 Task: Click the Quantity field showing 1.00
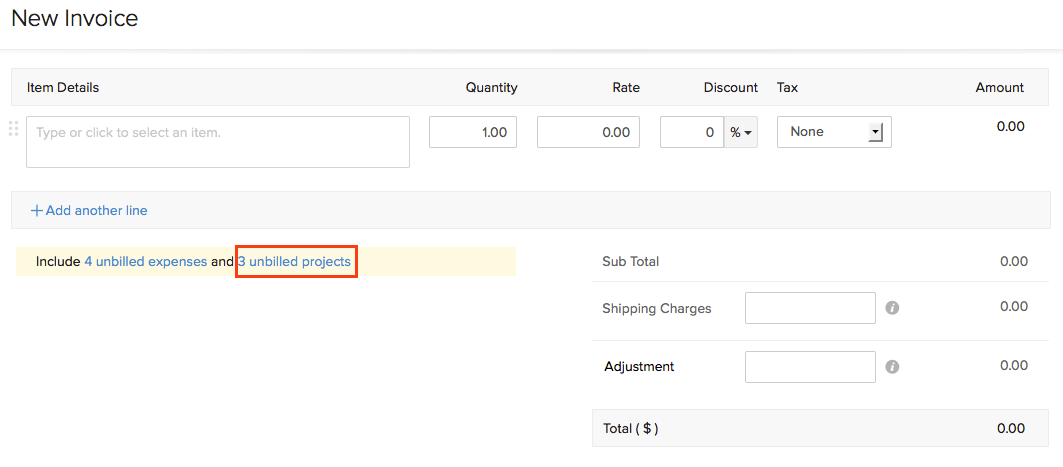click(x=473, y=132)
